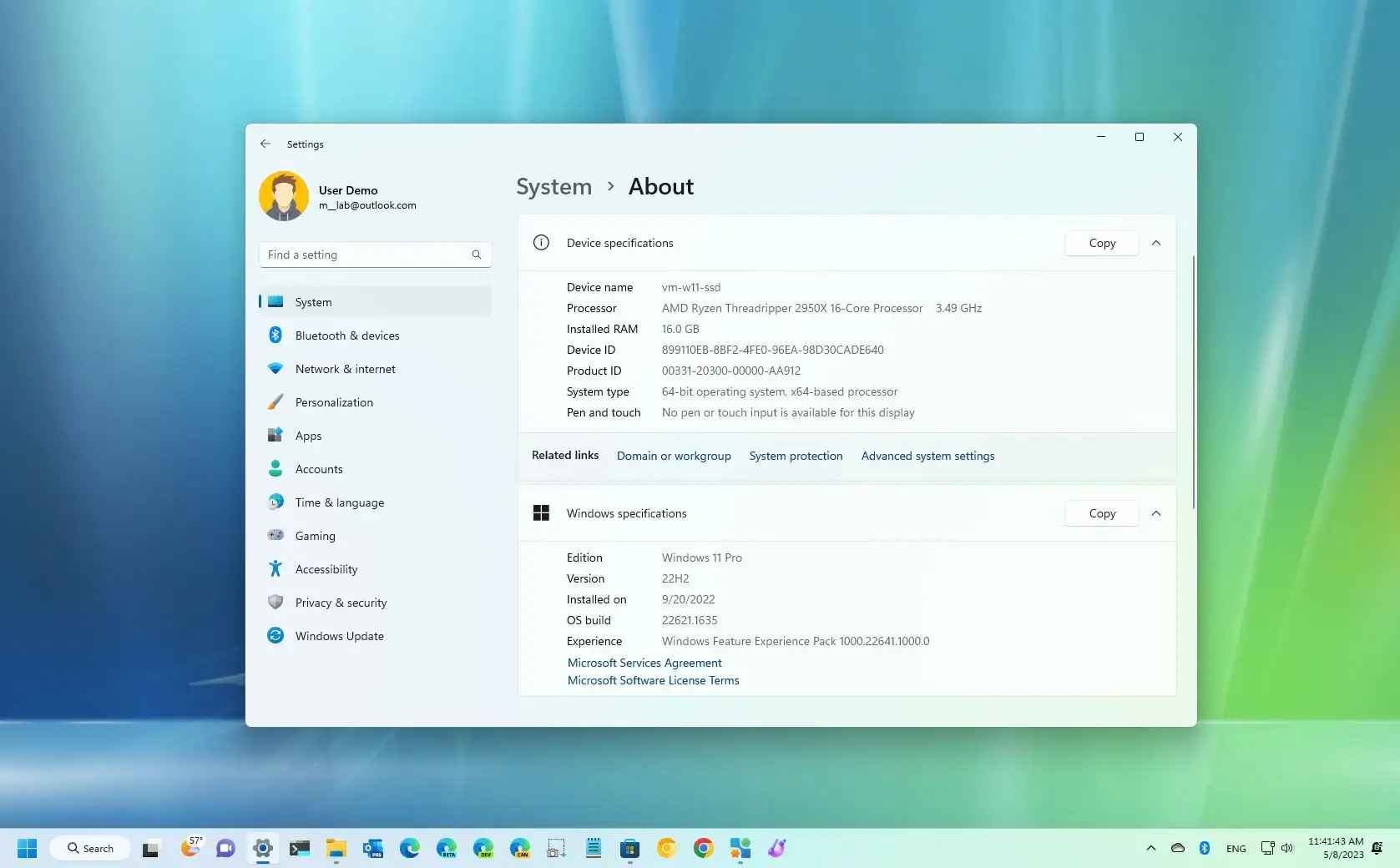Open Accessibility settings
Image resolution: width=1400 pixels, height=868 pixels.
pyautogui.click(x=325, y=568)
